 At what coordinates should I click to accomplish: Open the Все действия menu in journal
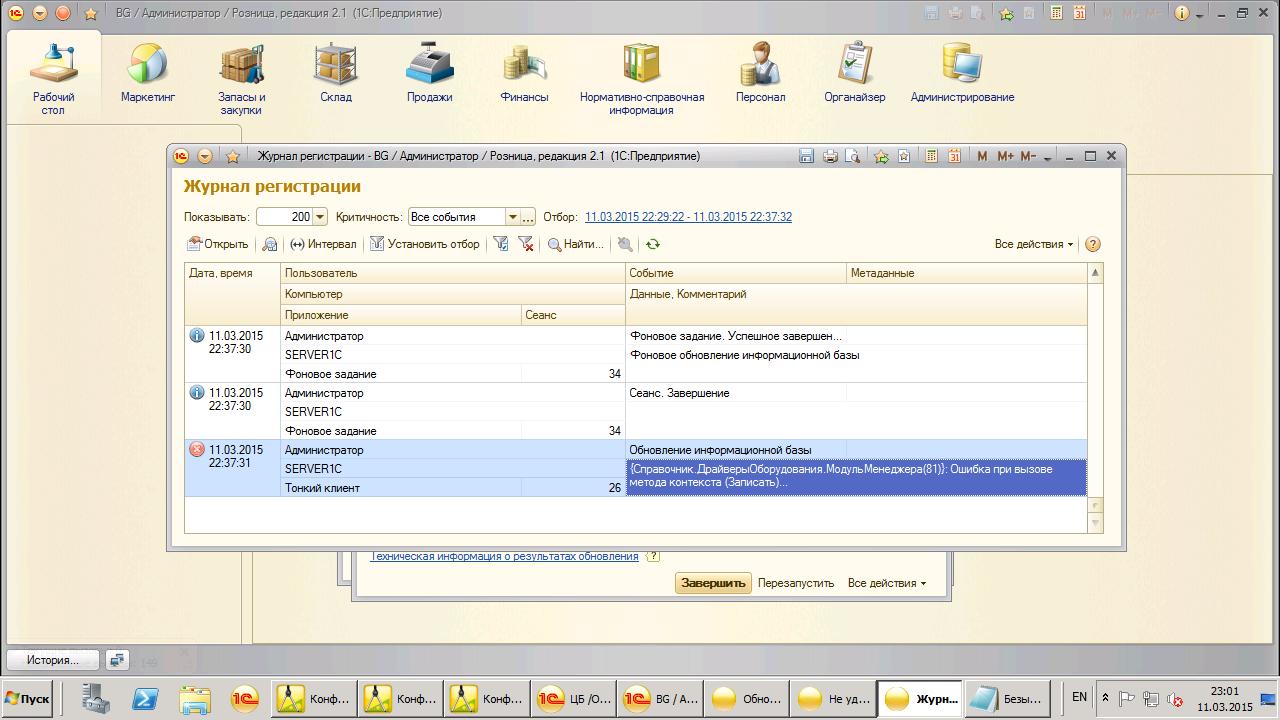1033,244
